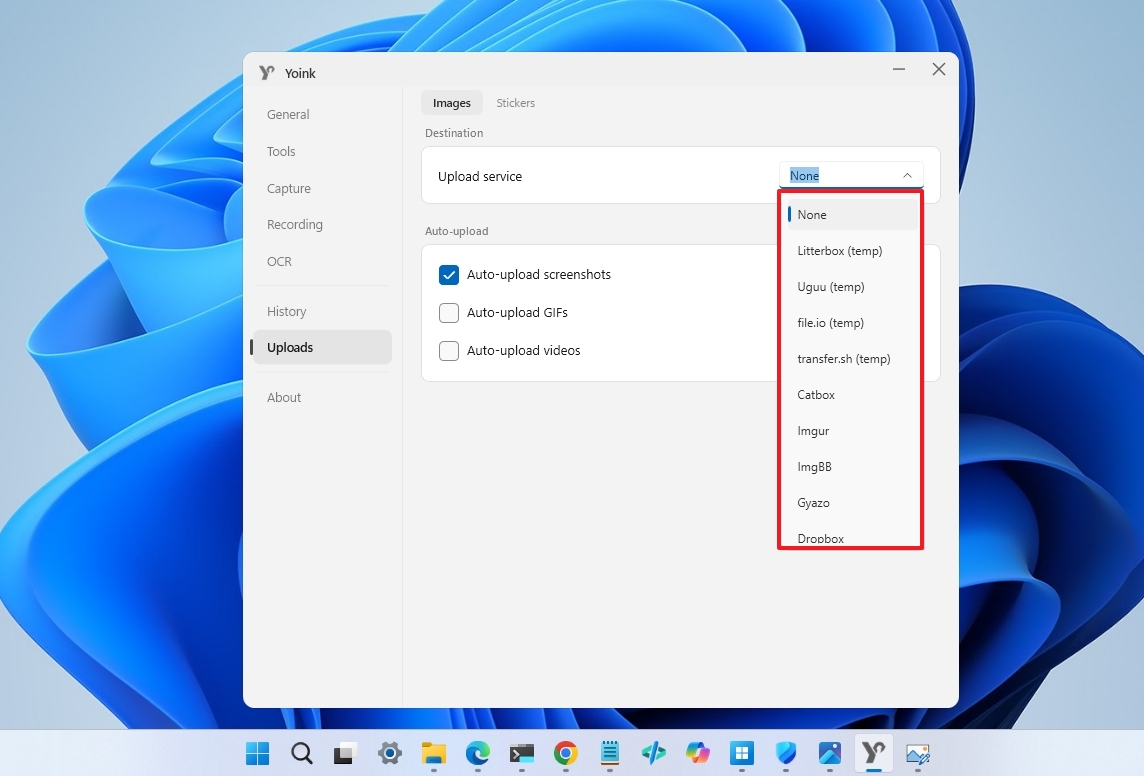1144x776 pixels.
Task: Open Microsoft Store from taskbar
Action: [x=742, y=753]
